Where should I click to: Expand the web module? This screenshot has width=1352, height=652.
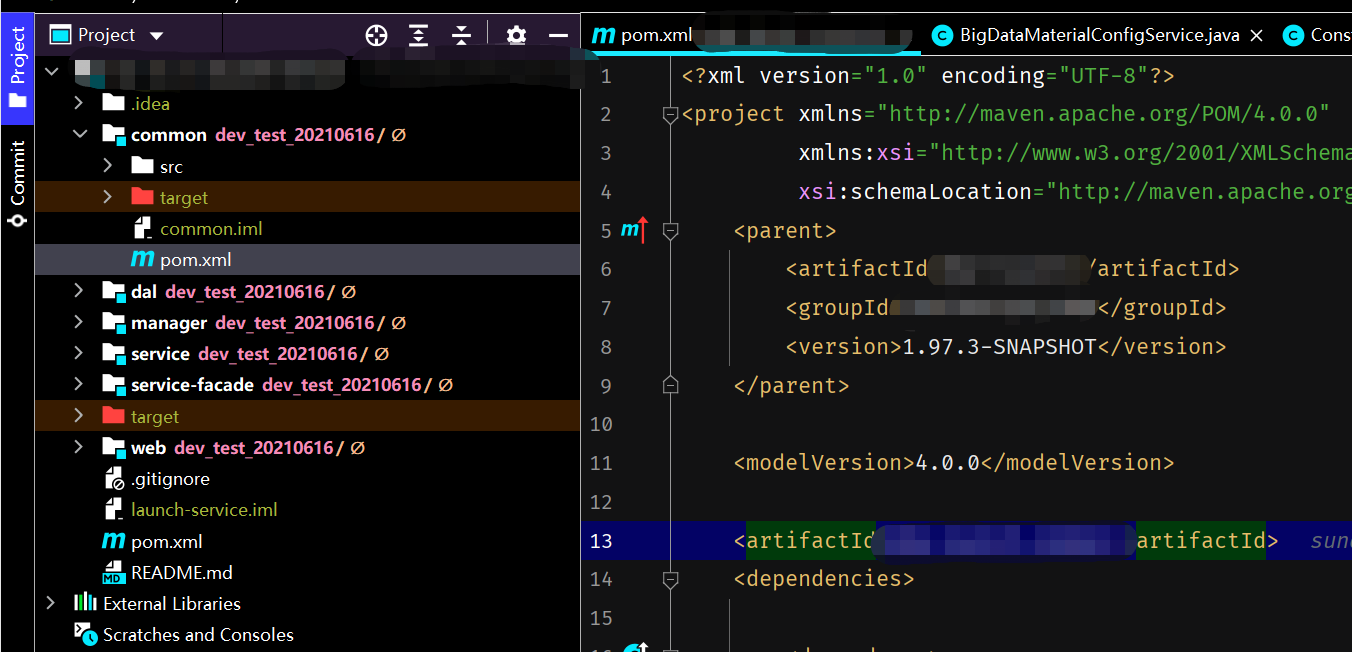pos(79,447)
